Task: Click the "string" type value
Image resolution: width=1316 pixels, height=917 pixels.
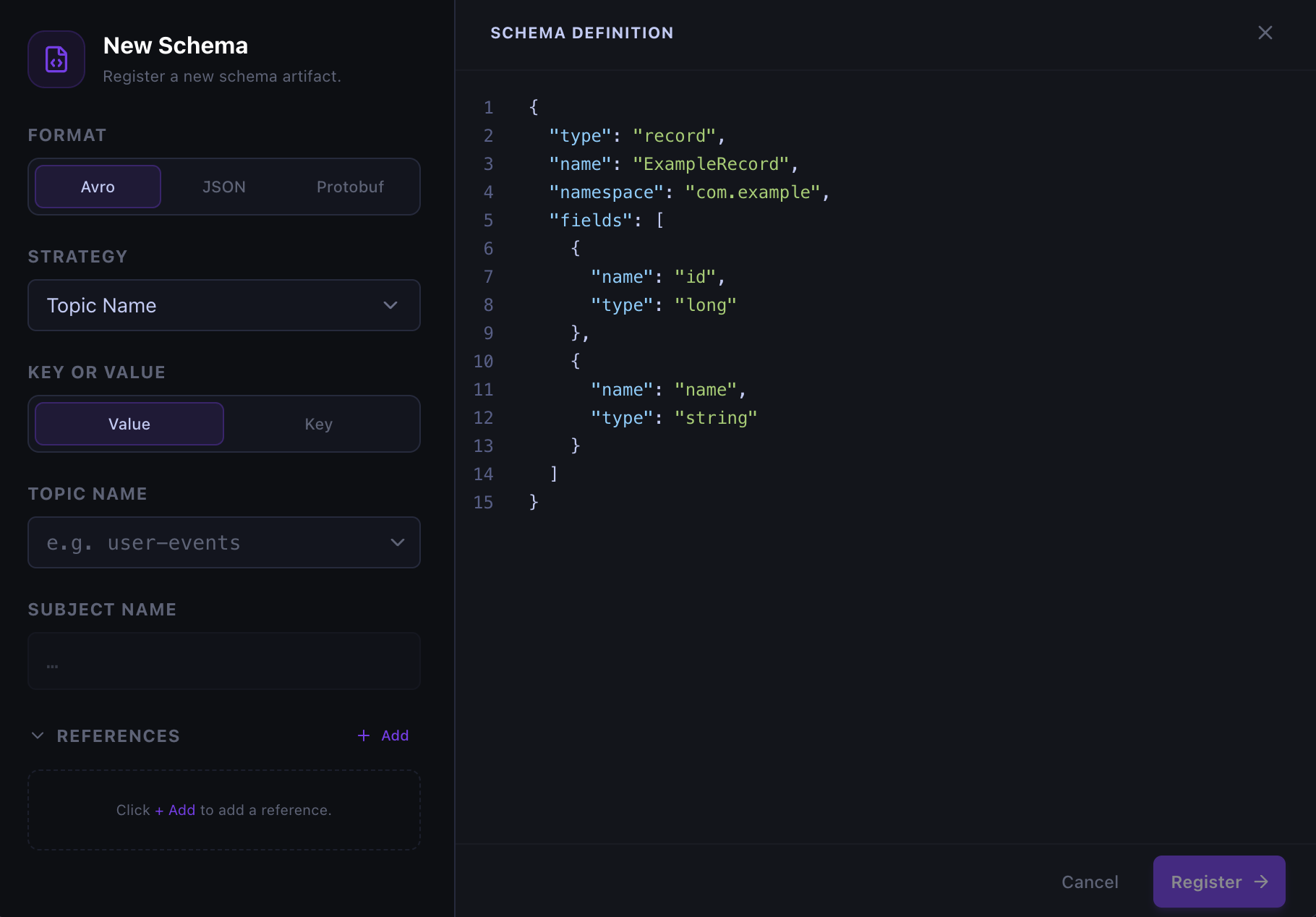Action: (x=716, y=418)
